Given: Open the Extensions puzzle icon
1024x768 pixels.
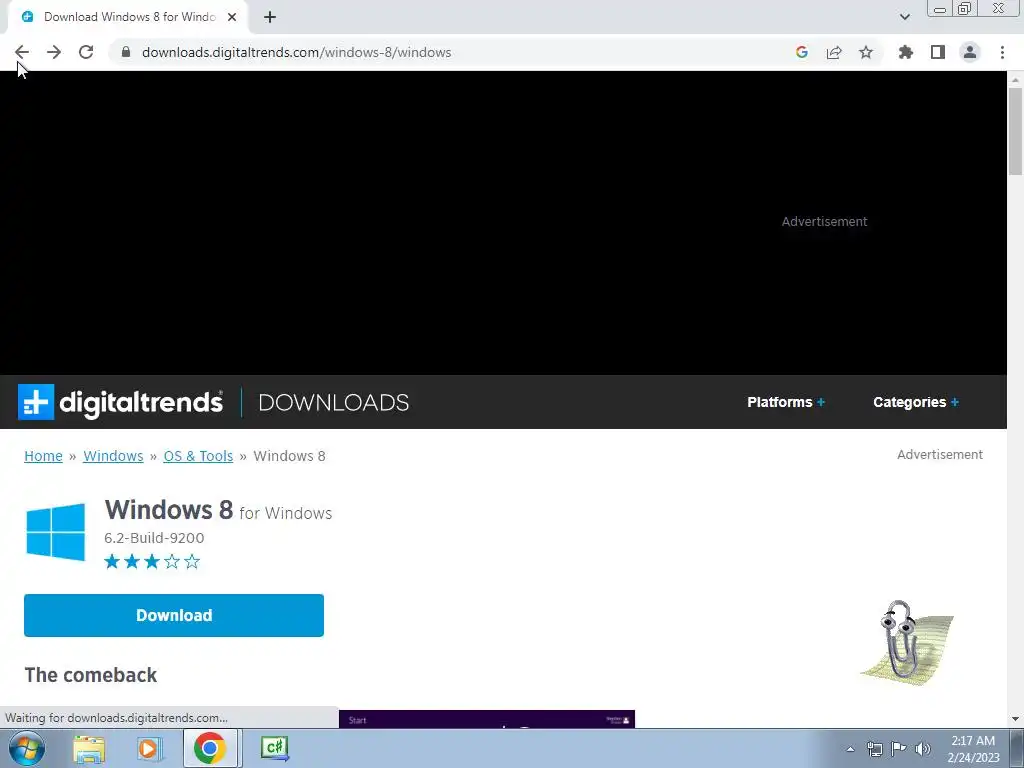Looking at the screenshot, I should 906,52.
